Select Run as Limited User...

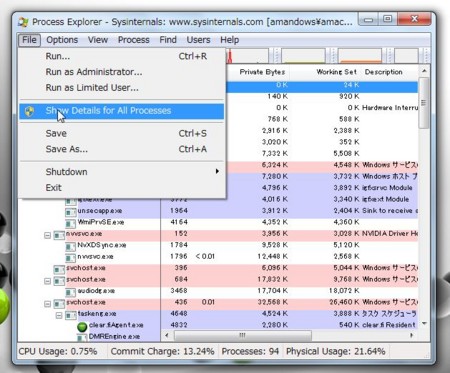coord(122,88)
